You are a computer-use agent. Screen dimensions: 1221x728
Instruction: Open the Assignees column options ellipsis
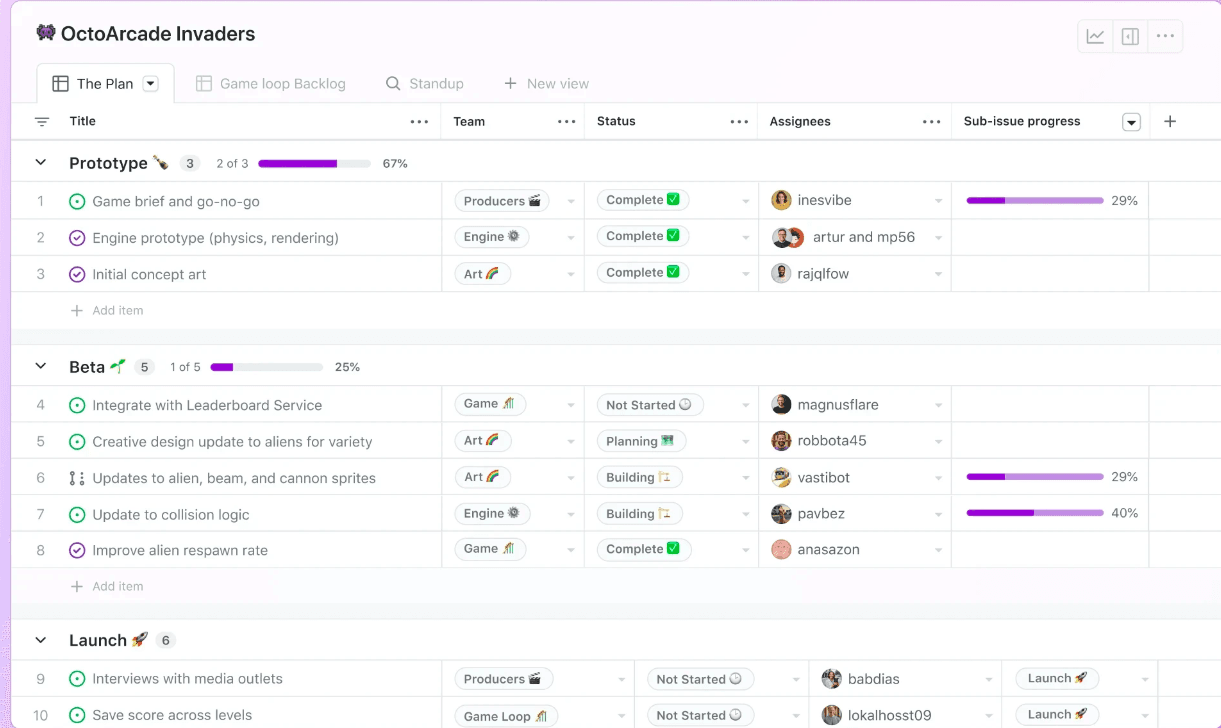[932, 121]
